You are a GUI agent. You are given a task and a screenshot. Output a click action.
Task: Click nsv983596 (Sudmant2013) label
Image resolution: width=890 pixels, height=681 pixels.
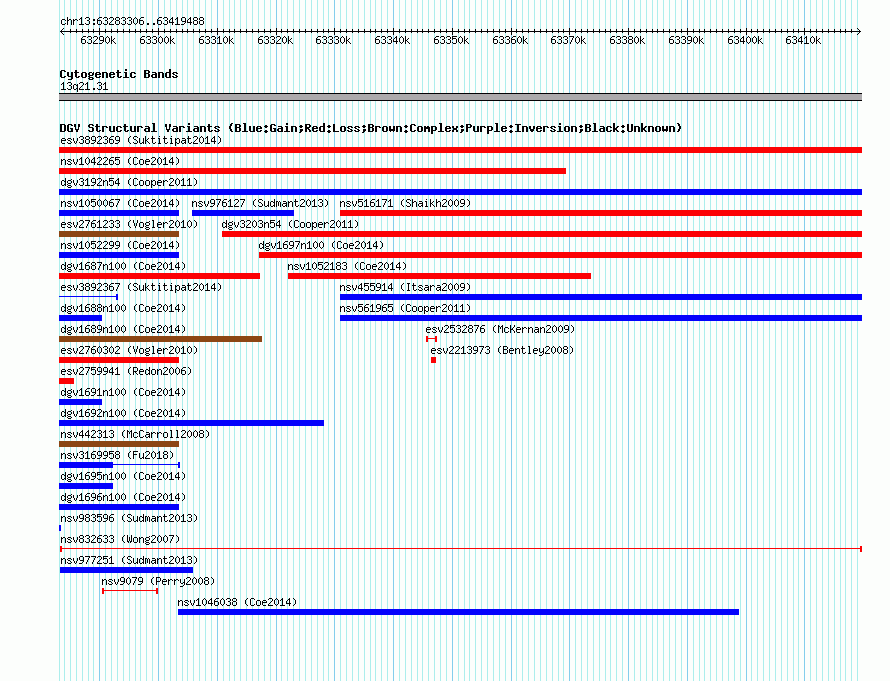tap(129, 518)
